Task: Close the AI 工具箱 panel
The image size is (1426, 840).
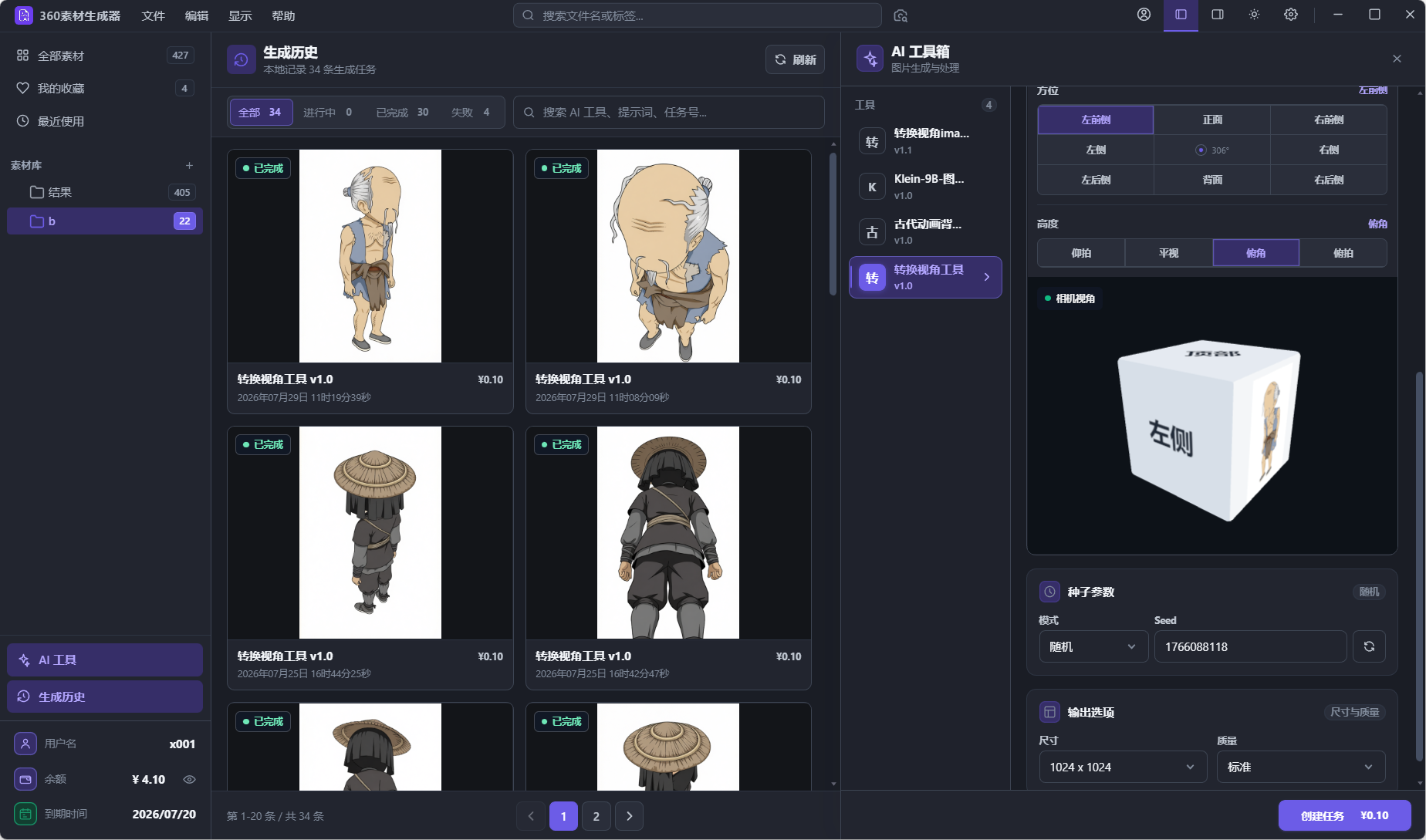Action: pyautogui.click(x=1397, y=59)
